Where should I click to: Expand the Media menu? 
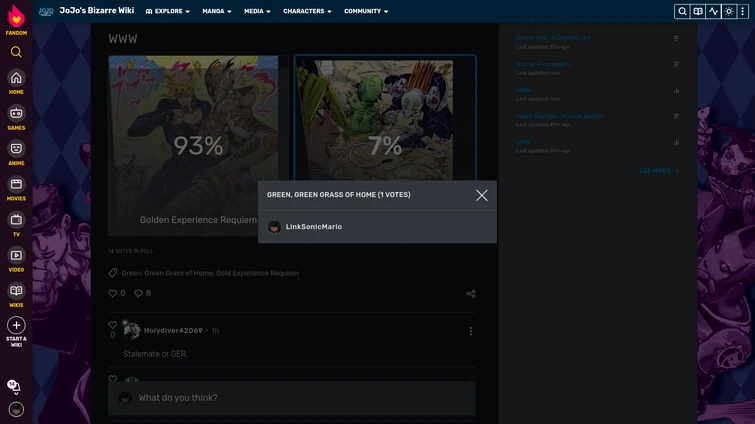click(257, 11)
